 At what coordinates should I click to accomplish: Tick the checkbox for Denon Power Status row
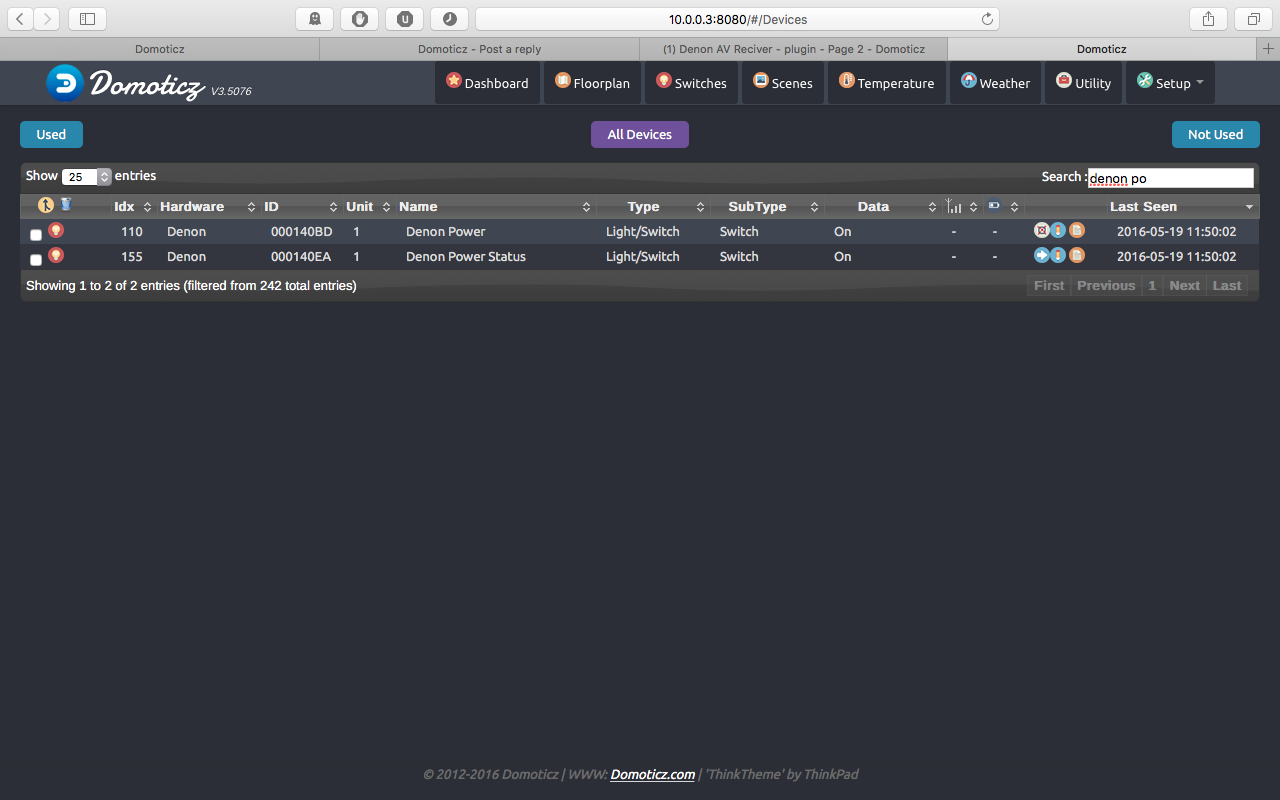tap(36, 260)
